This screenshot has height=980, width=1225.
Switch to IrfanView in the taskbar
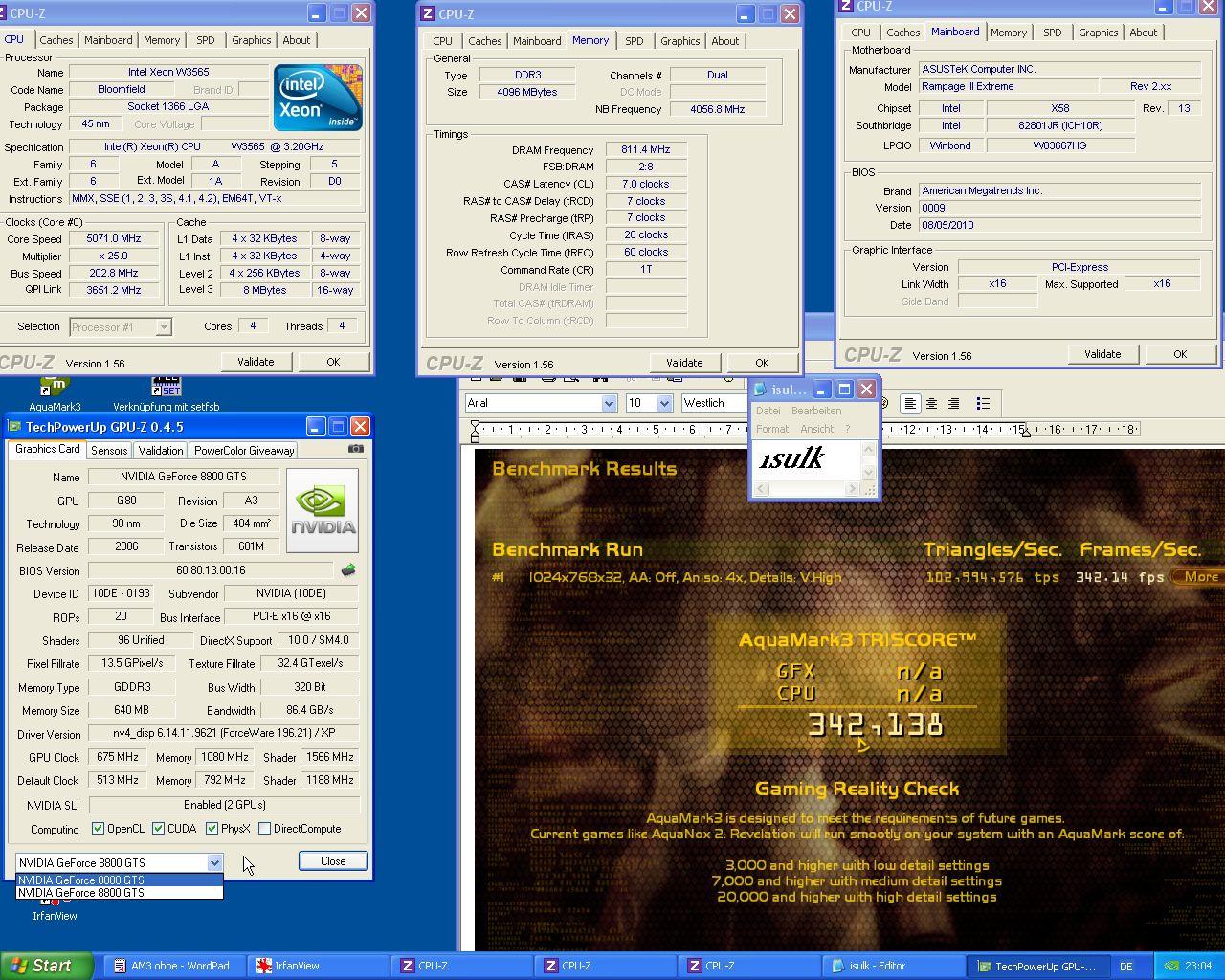pos(320,966)
